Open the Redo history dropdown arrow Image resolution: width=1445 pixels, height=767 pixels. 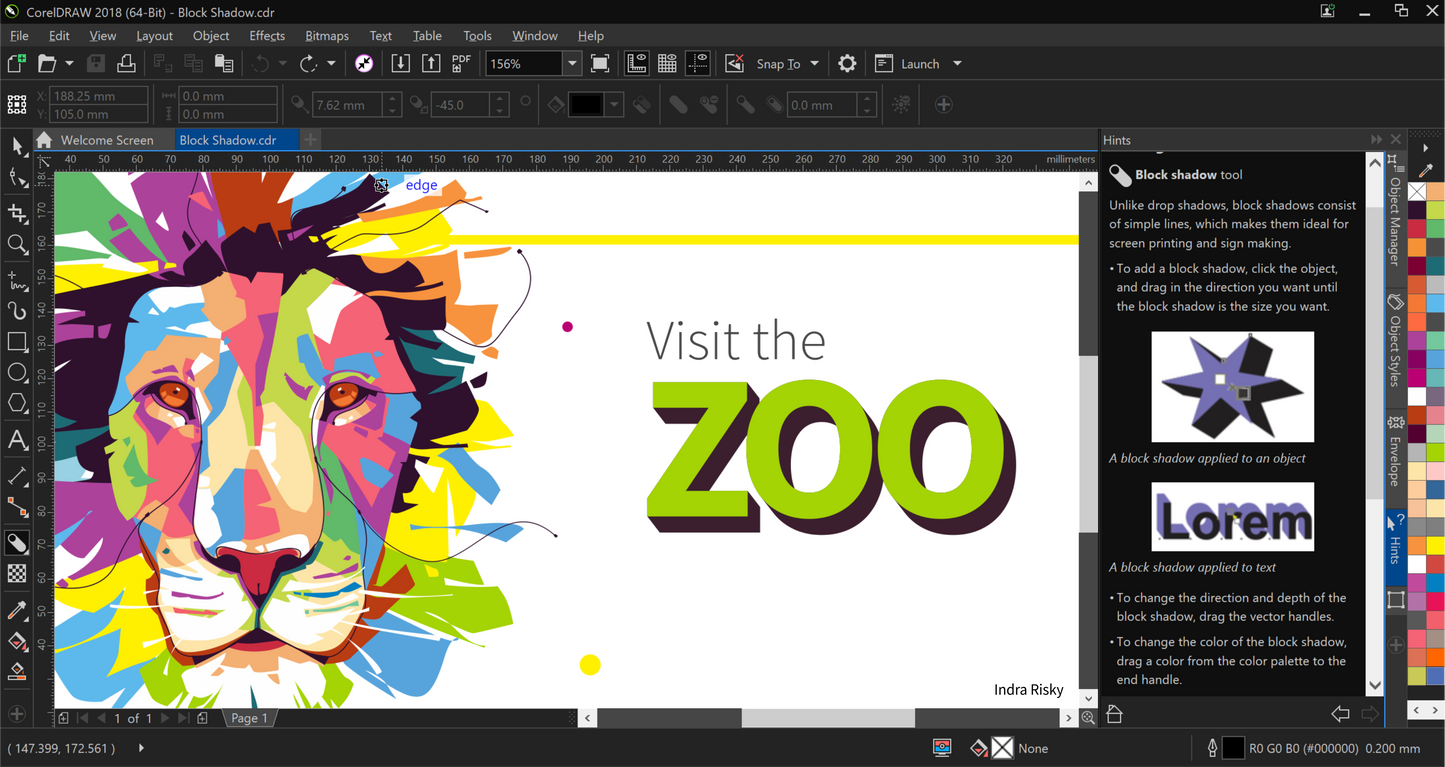(x=331, y=63)
